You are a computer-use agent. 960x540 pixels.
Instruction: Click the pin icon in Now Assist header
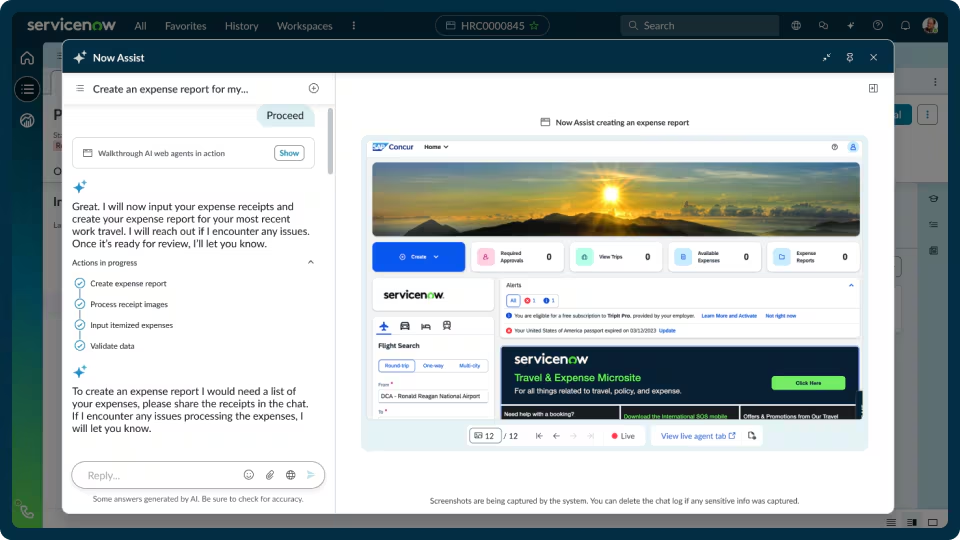click(x=850, y=58)
